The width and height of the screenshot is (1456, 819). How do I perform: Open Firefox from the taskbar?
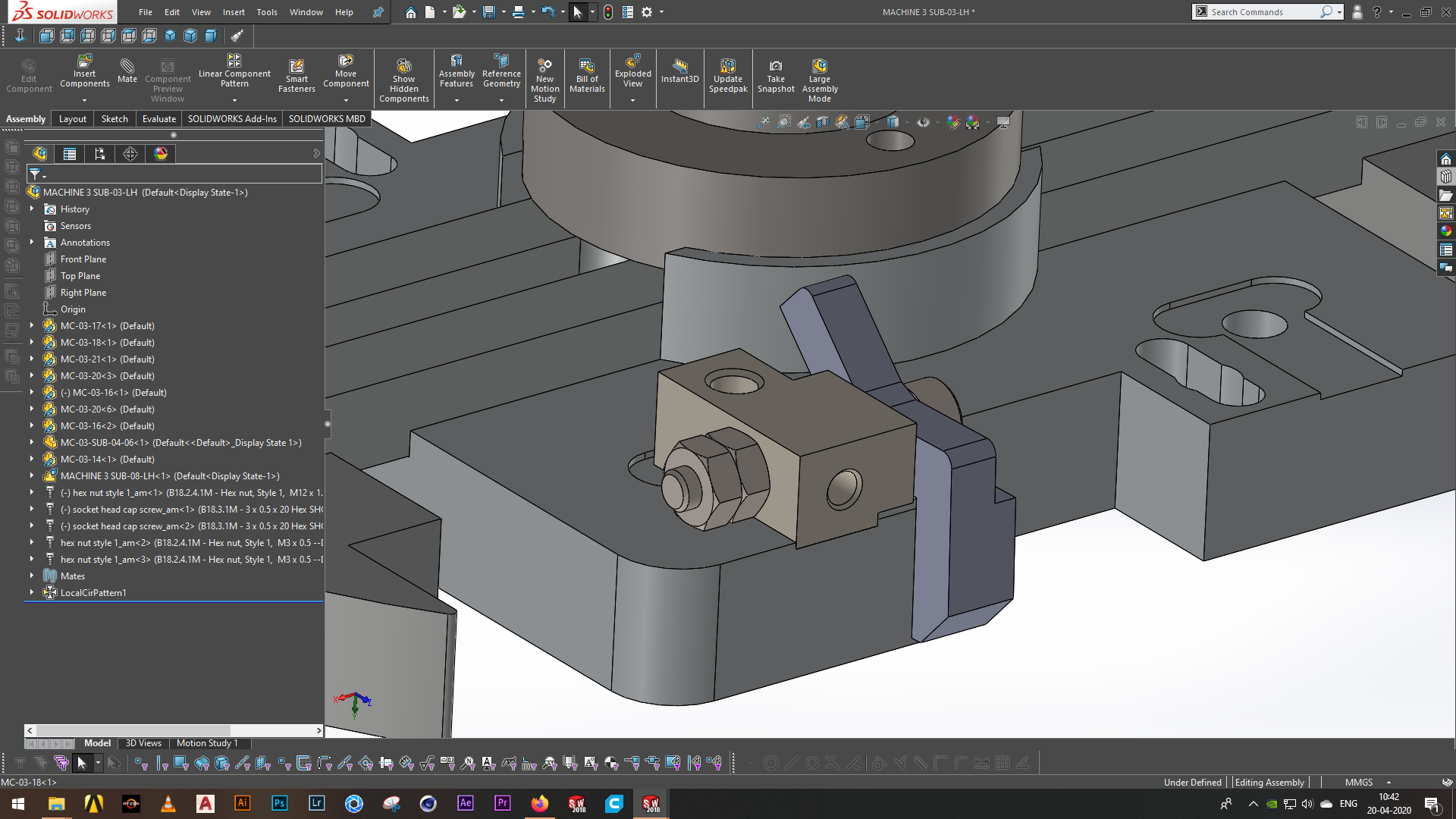[540, 803]
